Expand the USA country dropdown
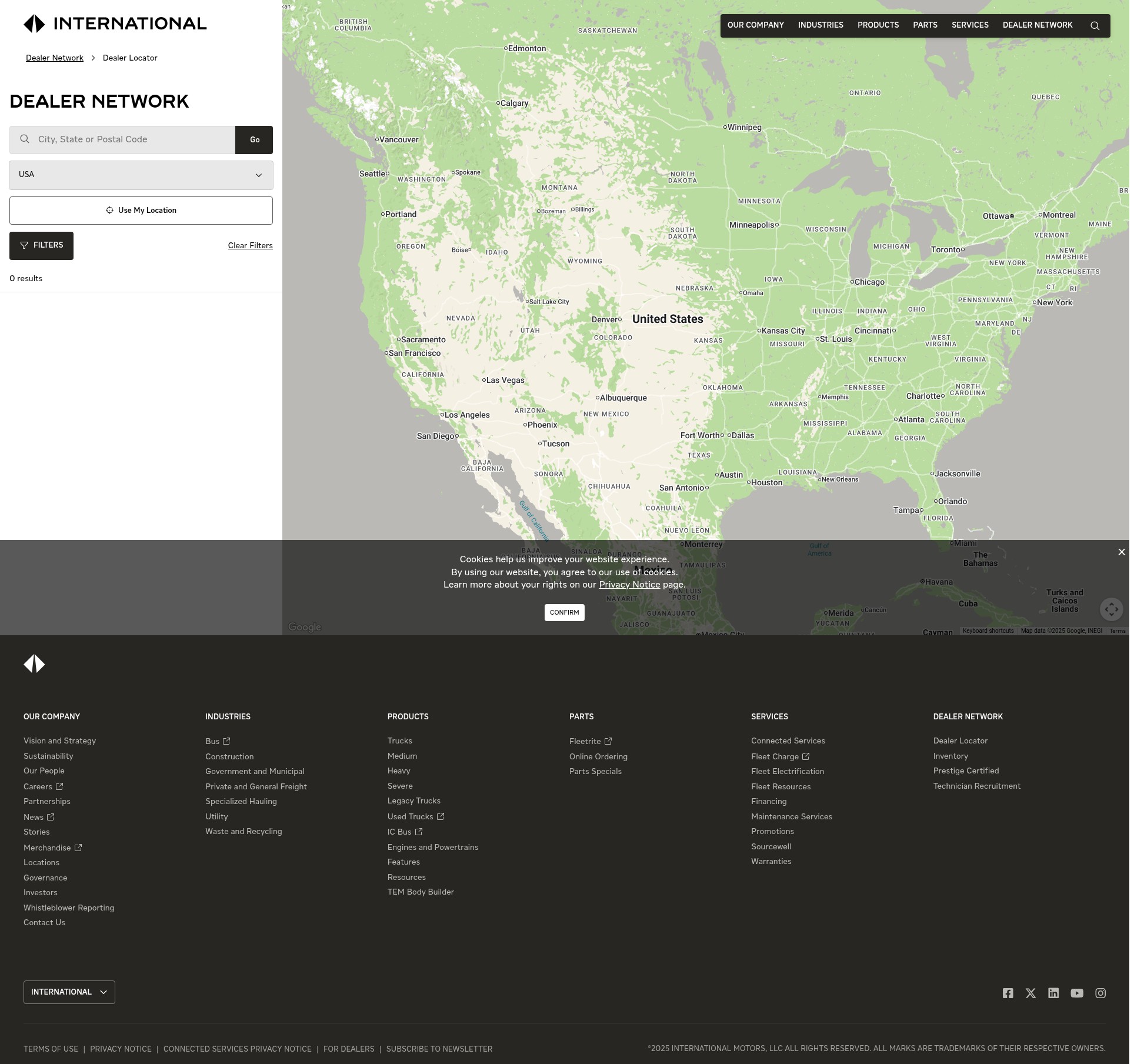Image resolution: width=1134 pixels, height=1064 pixels. (141, 175)
